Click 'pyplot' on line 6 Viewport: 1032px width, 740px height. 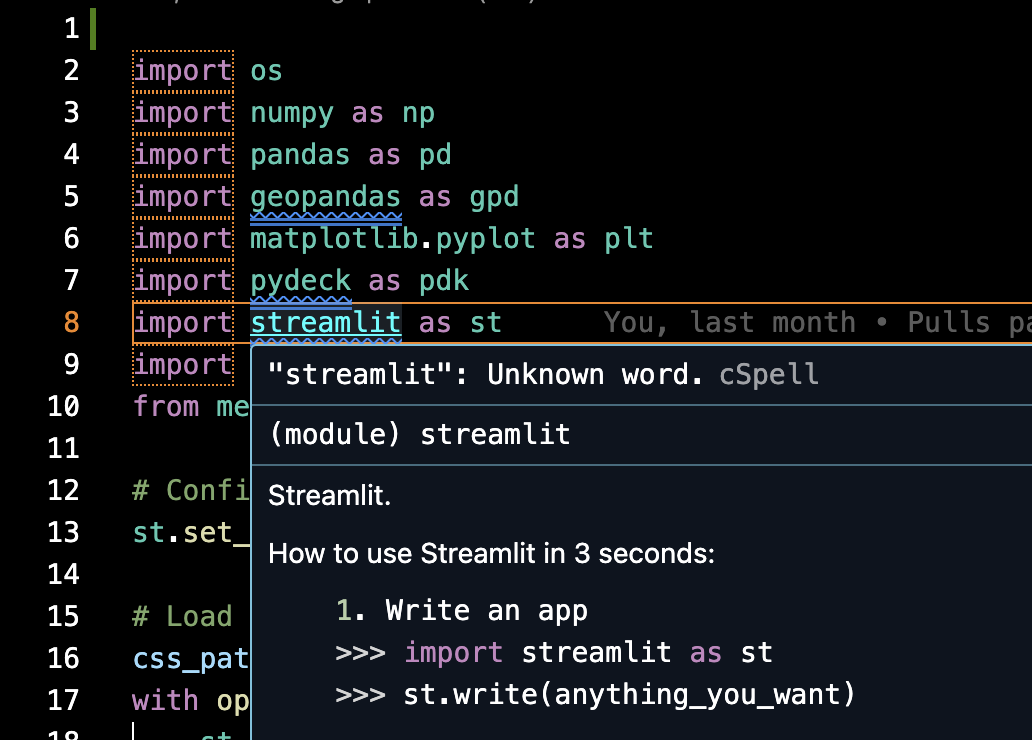(x=485, y=239)
